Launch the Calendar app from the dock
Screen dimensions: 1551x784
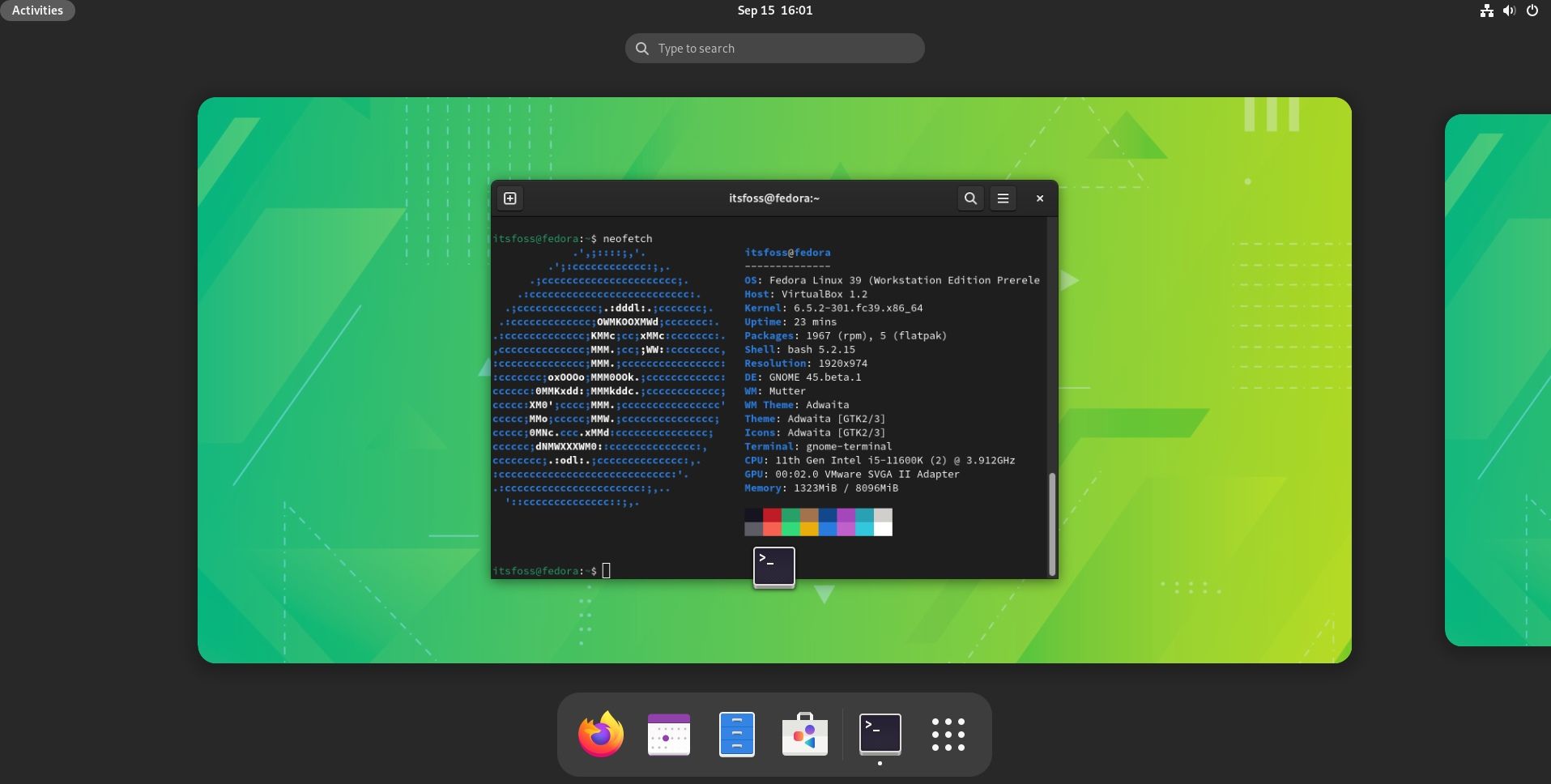(x=667, y=734)
